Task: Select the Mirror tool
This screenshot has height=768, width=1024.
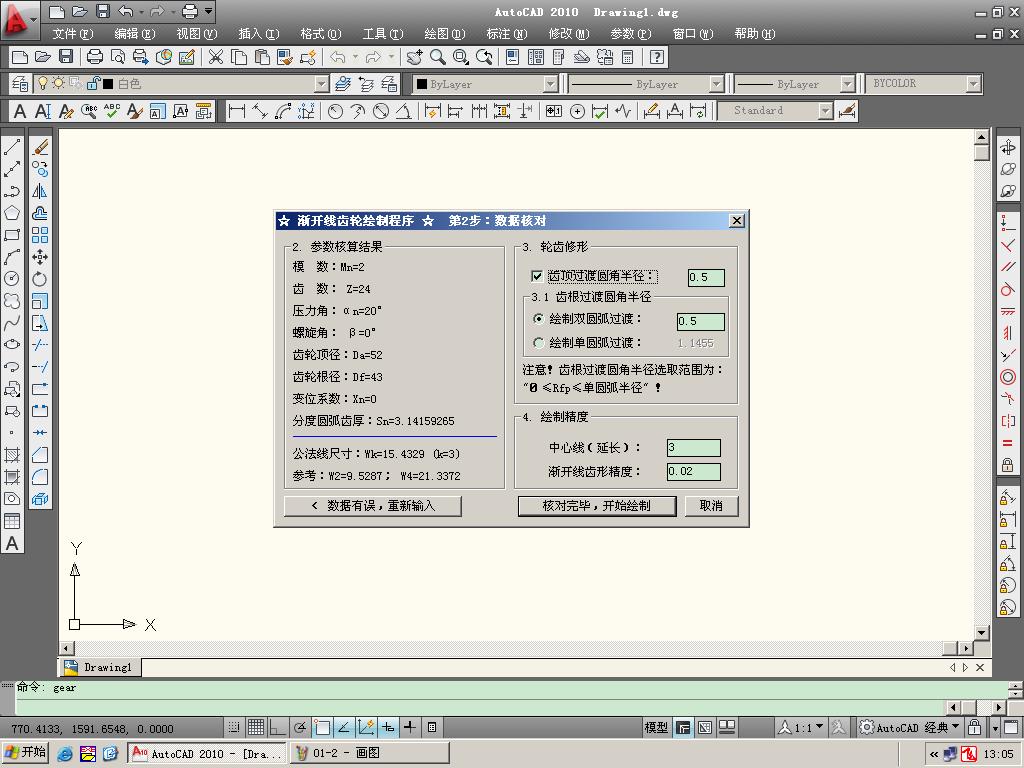Action: coord(40,191)
